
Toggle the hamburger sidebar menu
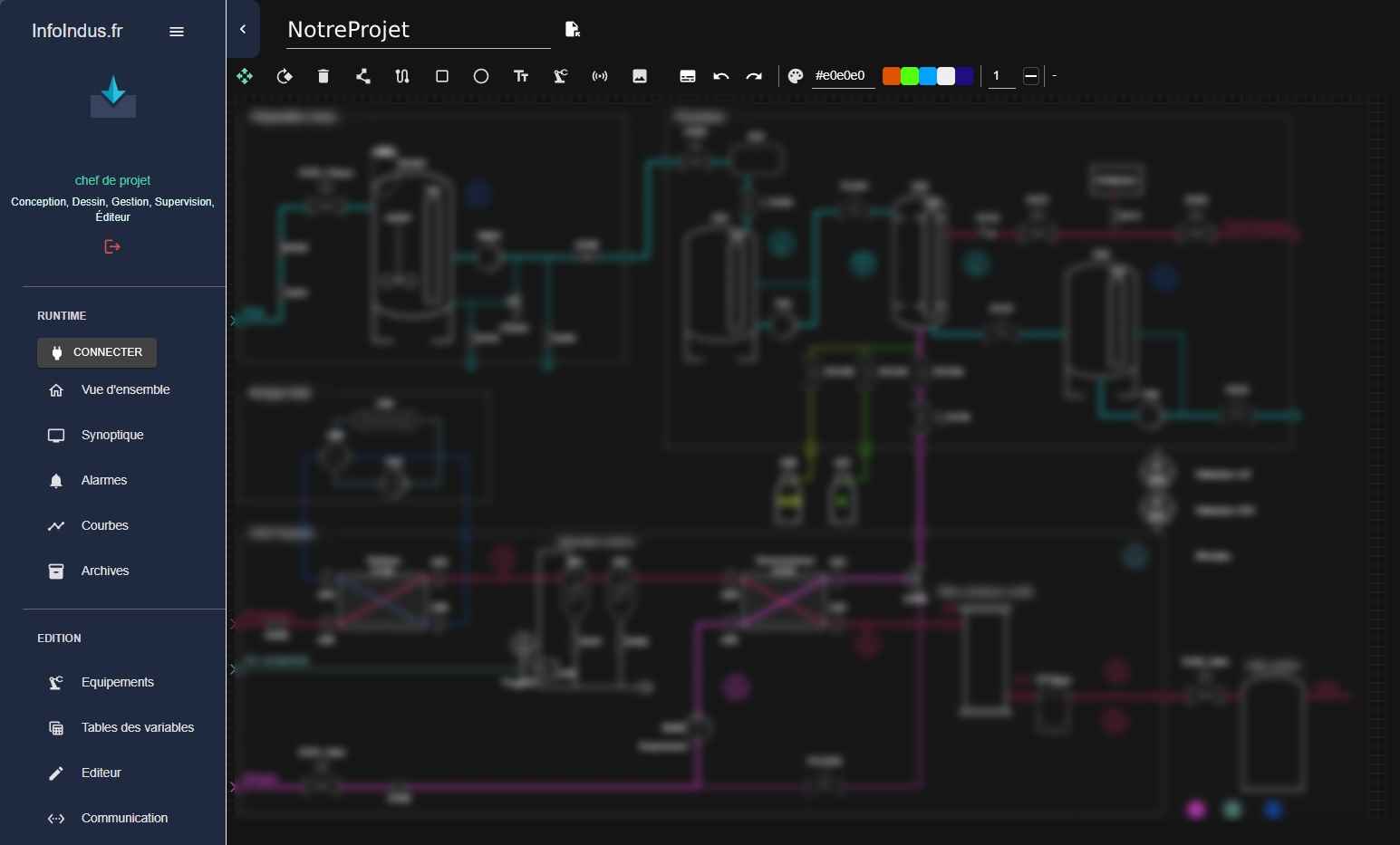pos(177,32)
